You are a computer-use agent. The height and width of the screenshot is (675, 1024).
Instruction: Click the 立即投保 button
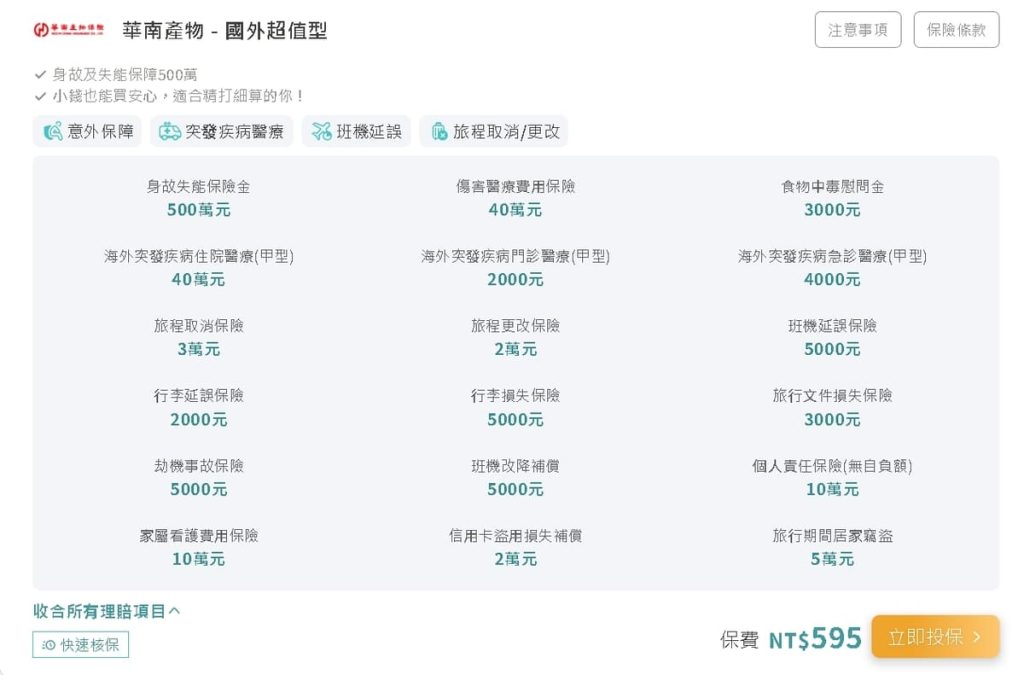click(x=935, y=636)
